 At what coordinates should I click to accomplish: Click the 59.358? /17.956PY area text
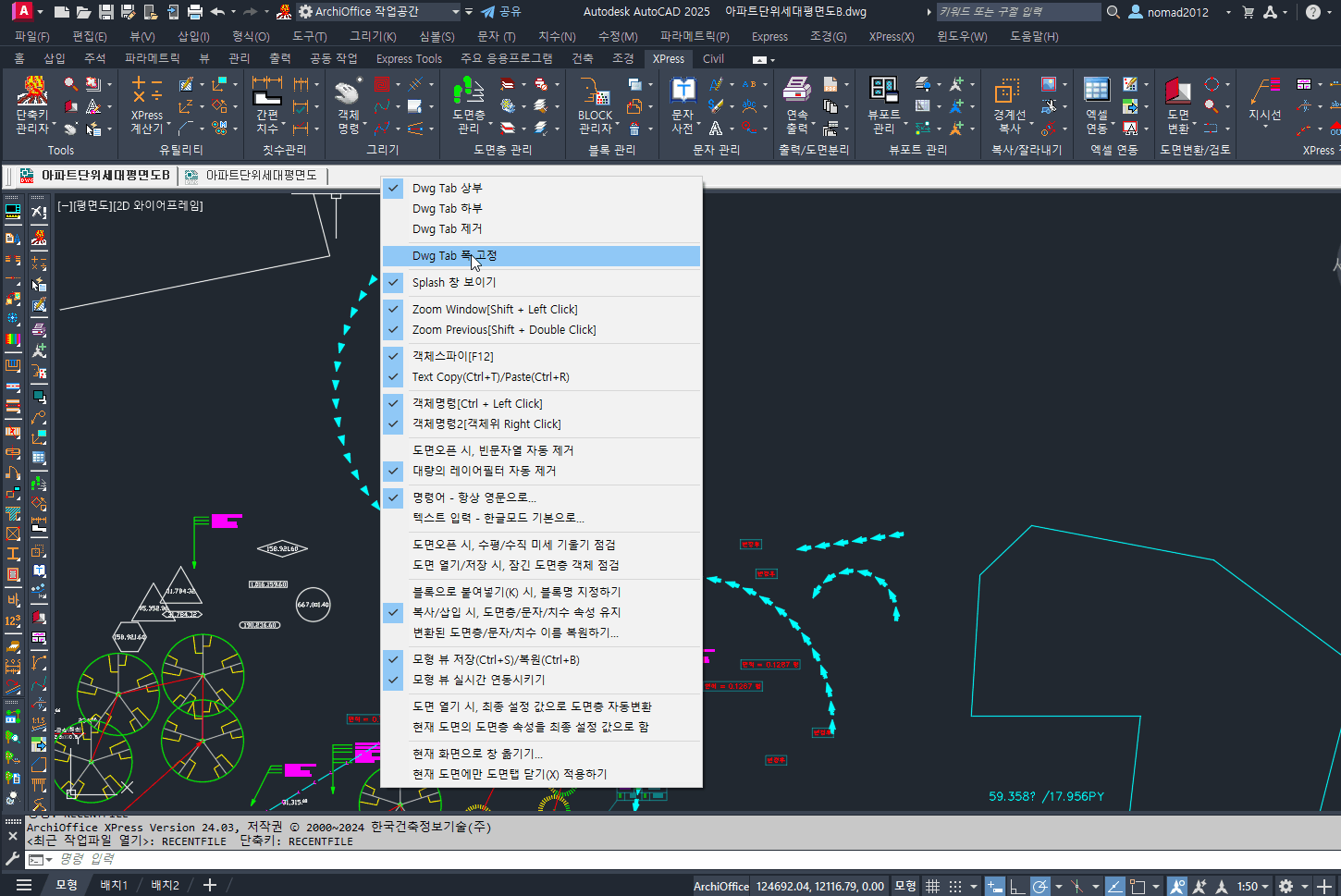tap(1046, 796)
